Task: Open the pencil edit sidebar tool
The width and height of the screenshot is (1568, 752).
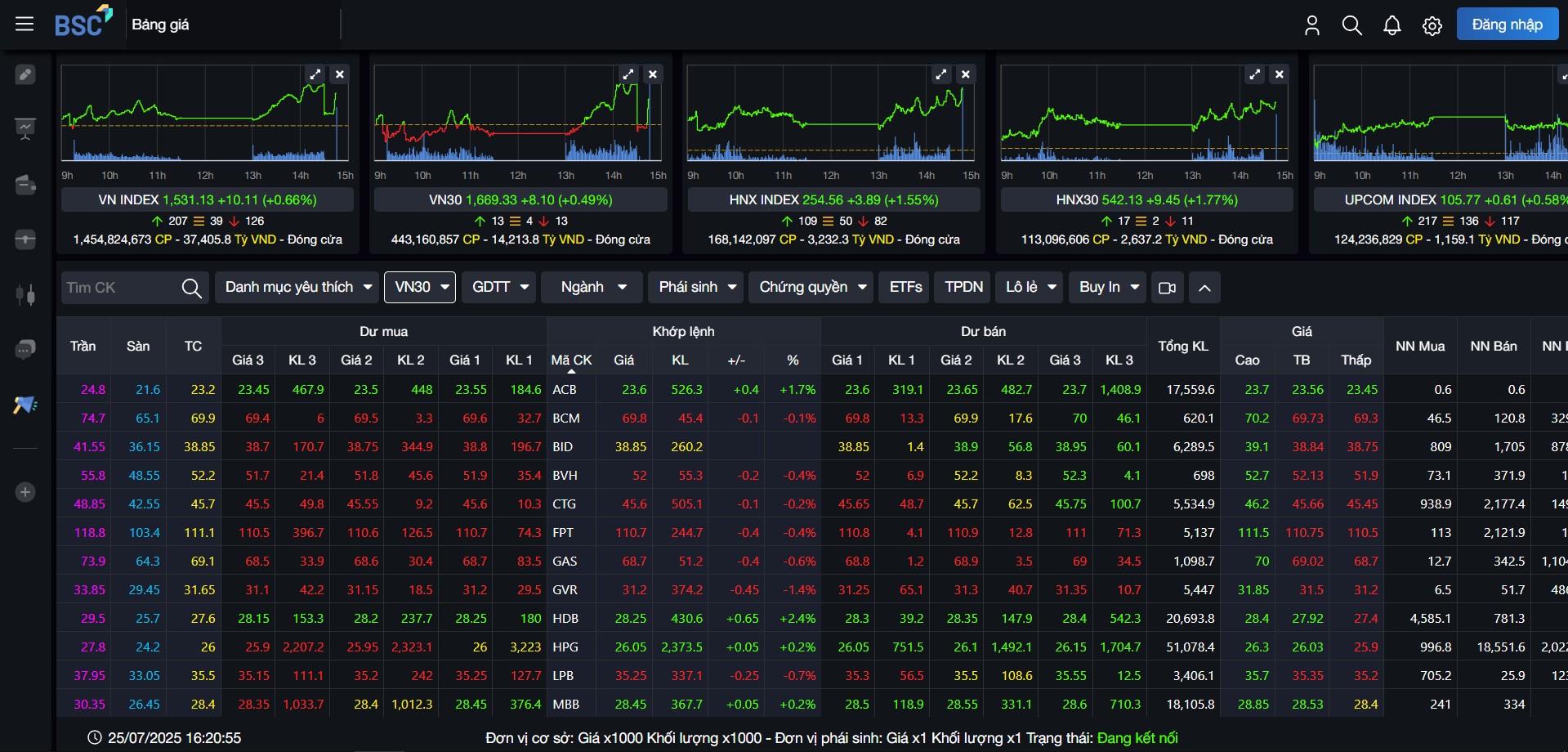Action: point(25,74)
